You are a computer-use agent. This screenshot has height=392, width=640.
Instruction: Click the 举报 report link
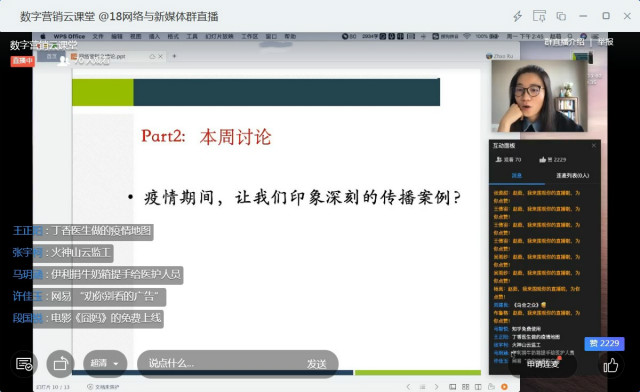click(605, 42)
